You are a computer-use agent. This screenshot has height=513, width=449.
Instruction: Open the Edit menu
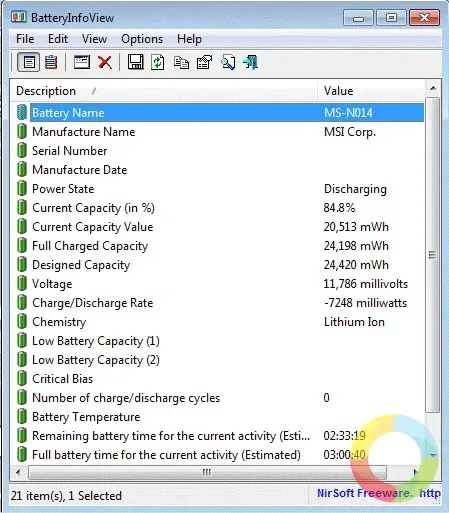point(58,39)
